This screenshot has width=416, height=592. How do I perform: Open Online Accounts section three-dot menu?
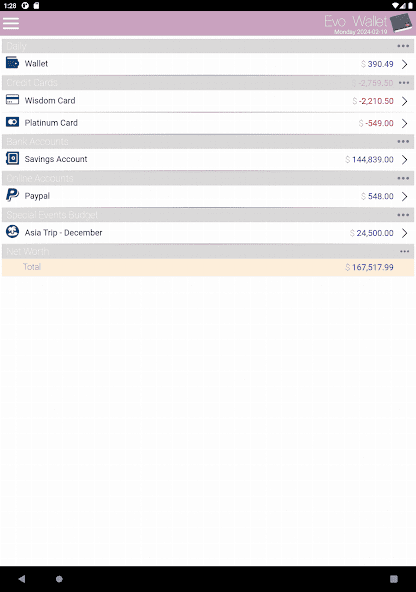point(403,178)
